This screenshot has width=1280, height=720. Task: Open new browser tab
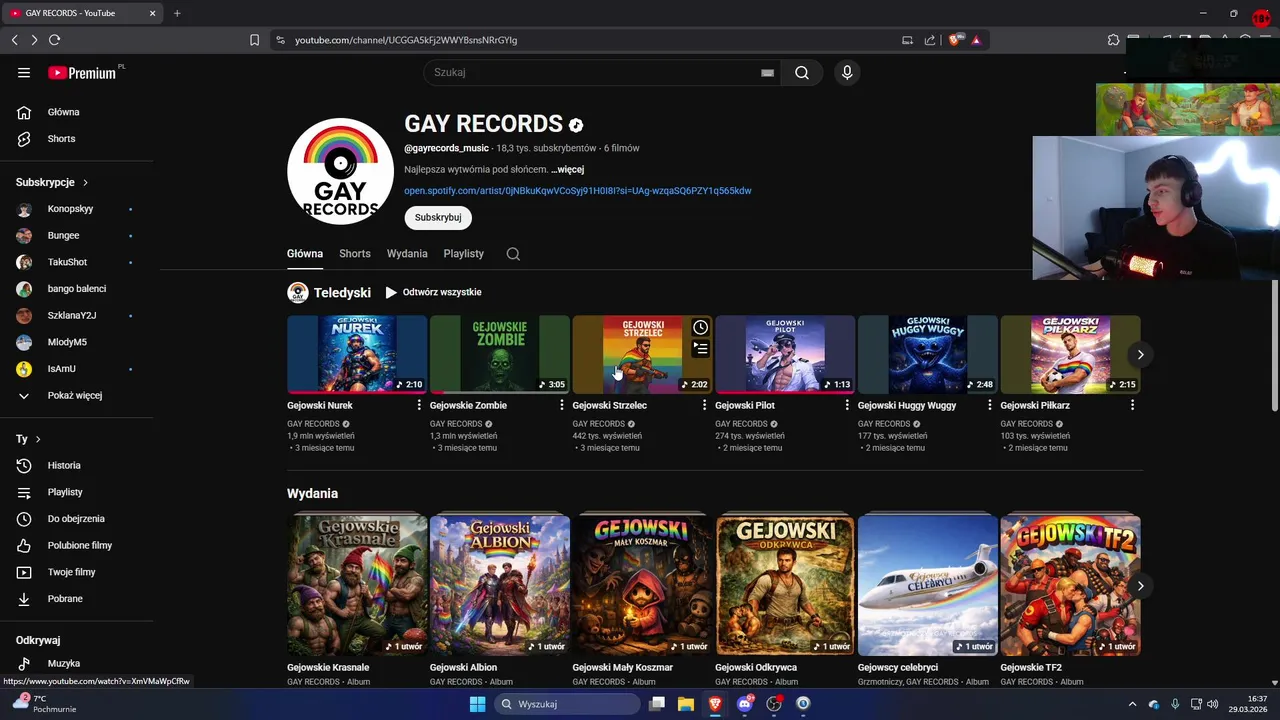pyautogui.click(x=177, y=13)
